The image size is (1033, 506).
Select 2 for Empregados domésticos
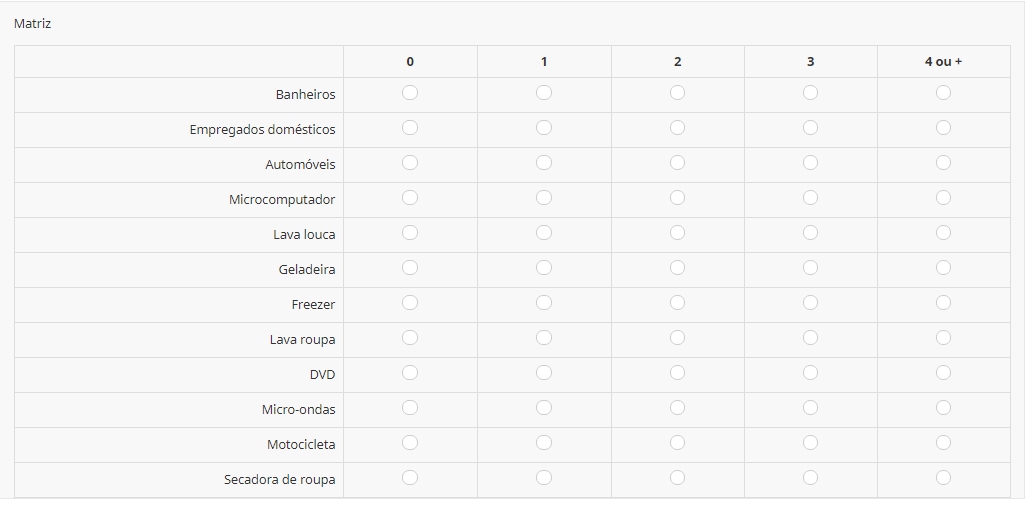click(677, 127)
